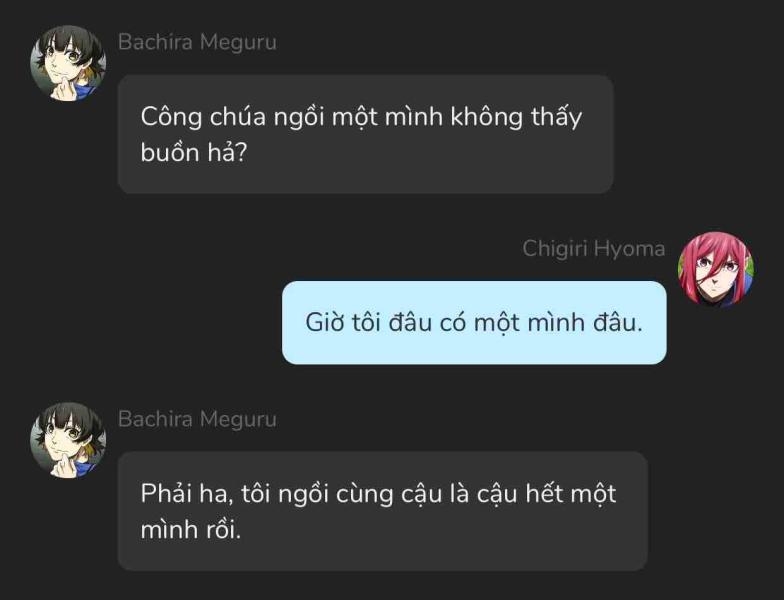Click the bottom "Bachira Meguru" sender name
Viewport: 784px width, 600px height.
coord(197,420)
